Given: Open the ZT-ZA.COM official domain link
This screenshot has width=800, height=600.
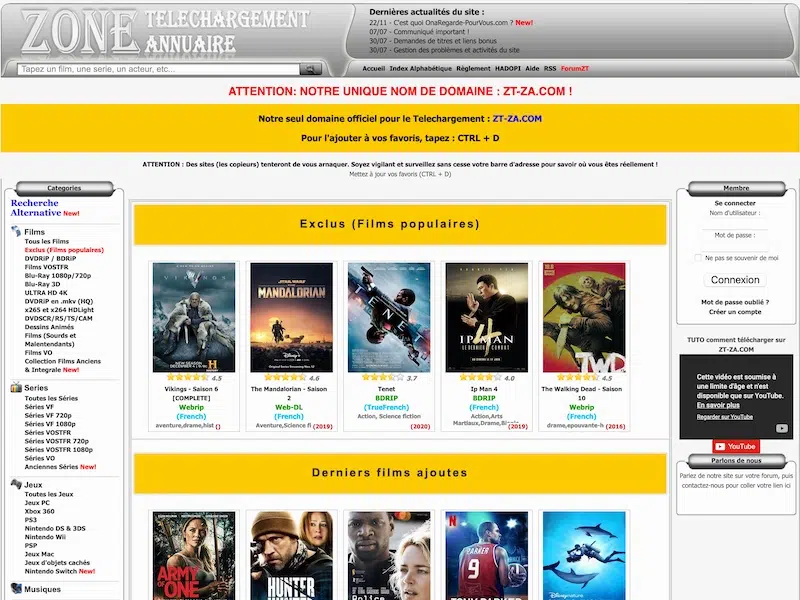Looking at the screenshot, I should click(517, 118).
